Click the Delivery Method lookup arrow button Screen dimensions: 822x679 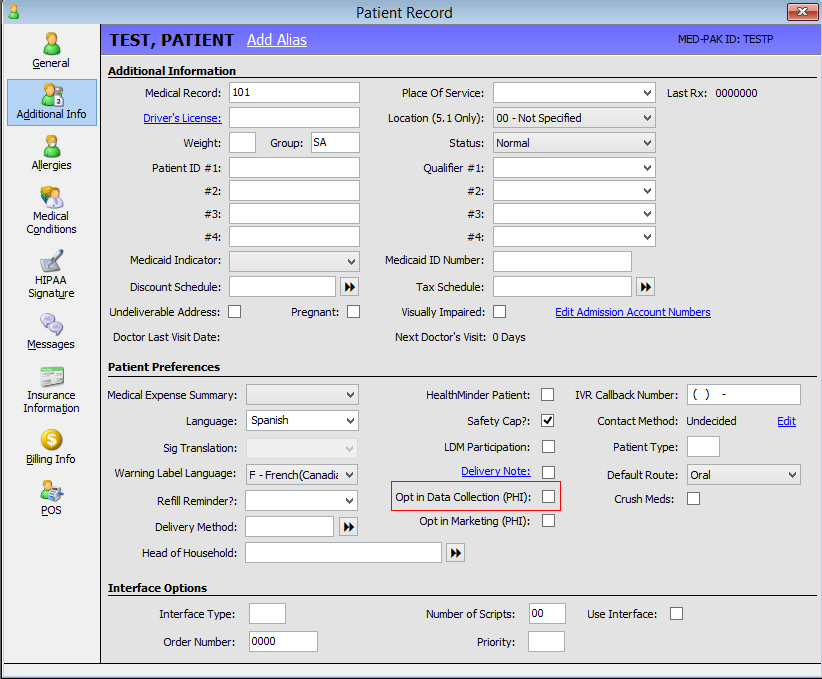(x=349, y=527)
